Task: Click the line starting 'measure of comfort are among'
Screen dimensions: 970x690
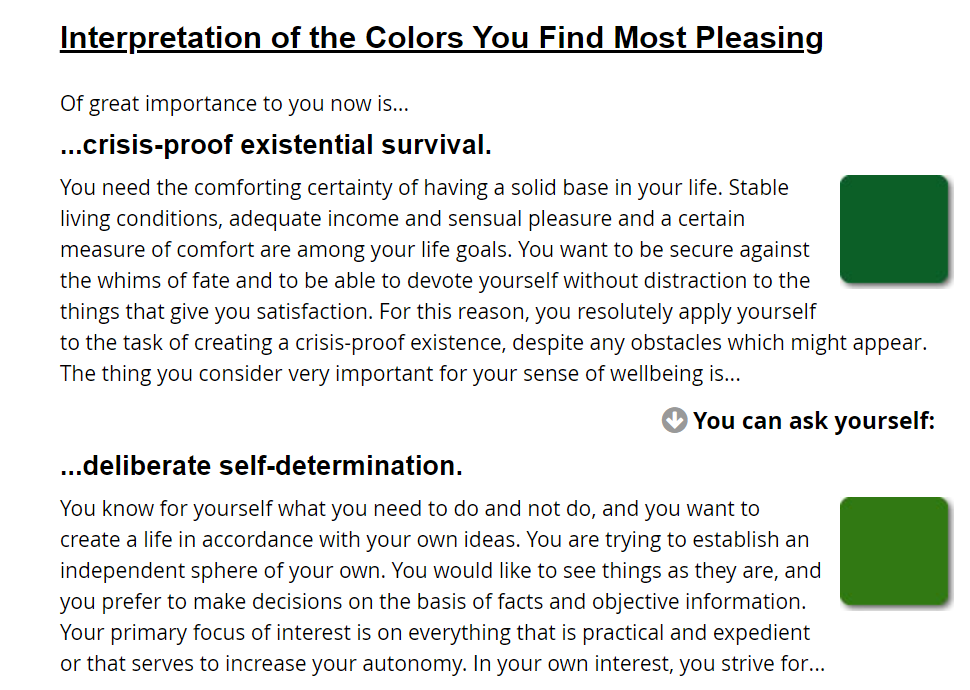Action: pos(434,249)
